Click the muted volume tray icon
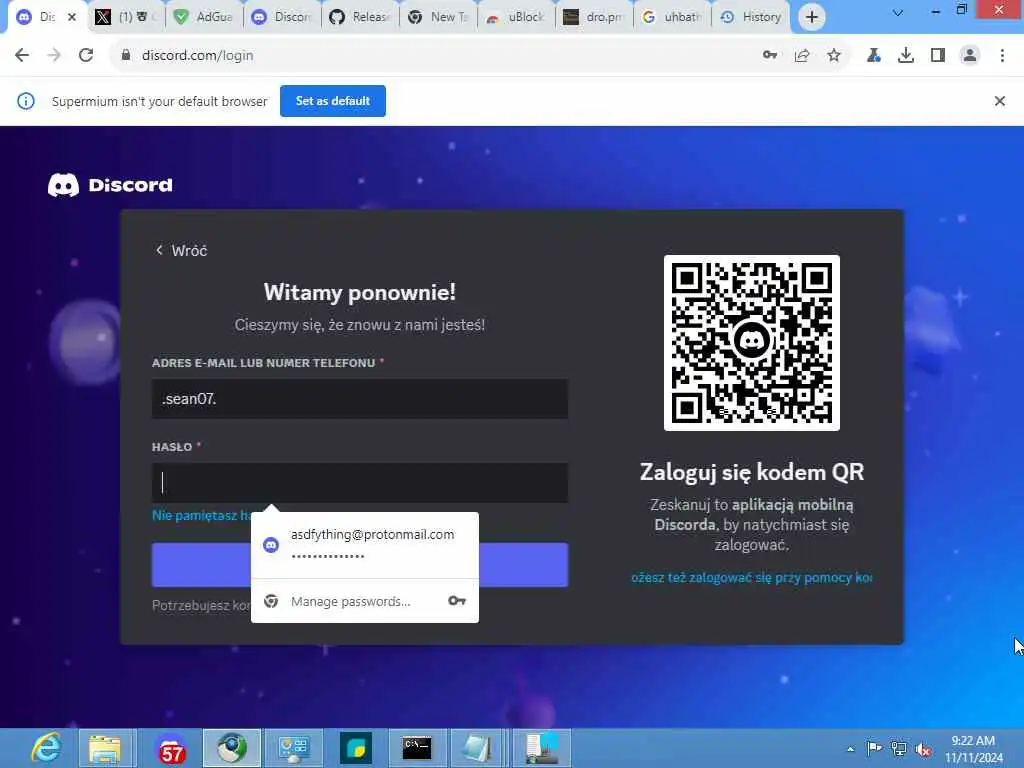This screenshot has width=1024, height=768. pyautogui.click(x=923, y=749)
